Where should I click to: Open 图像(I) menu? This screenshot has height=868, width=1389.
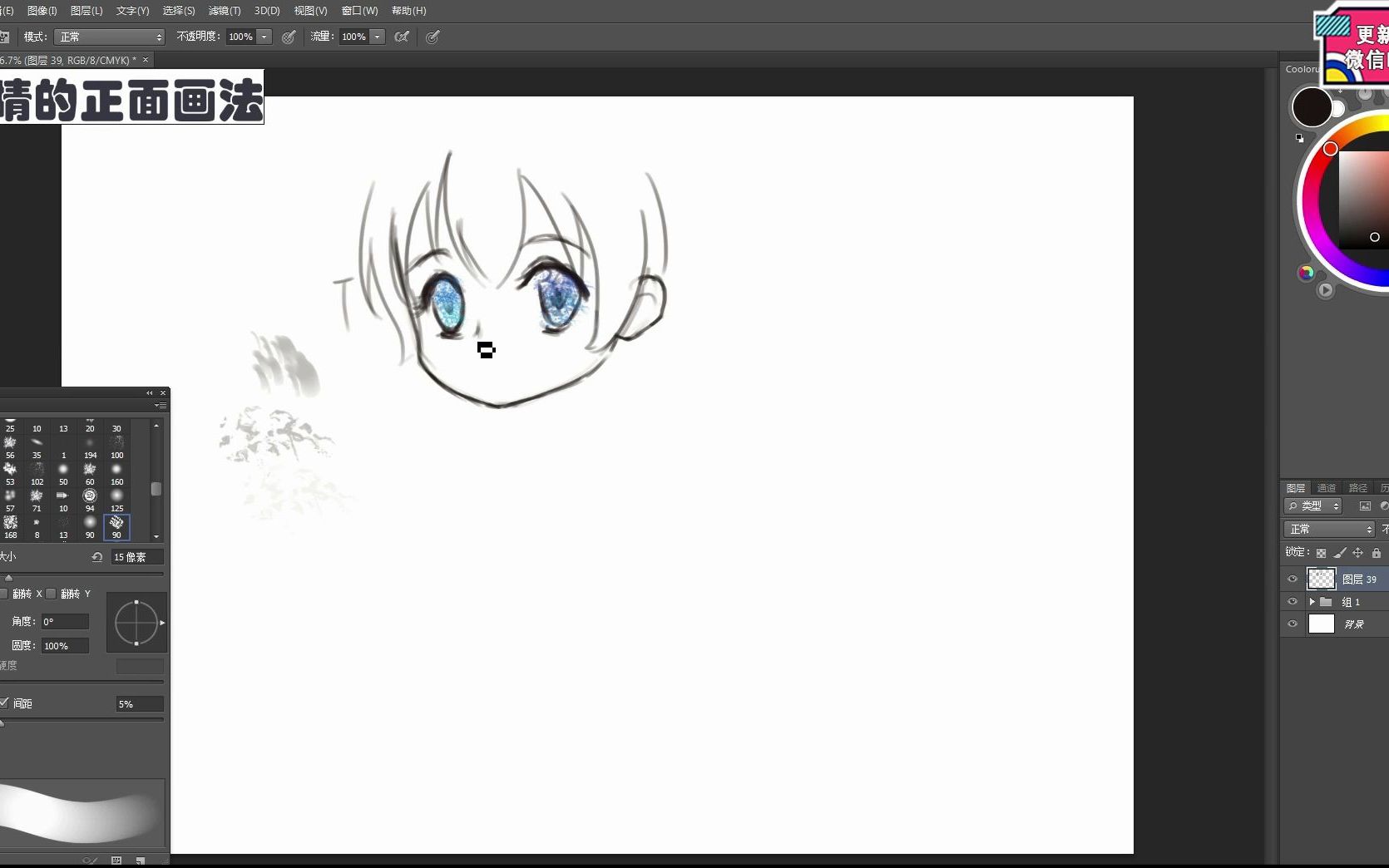click(42, 11)
